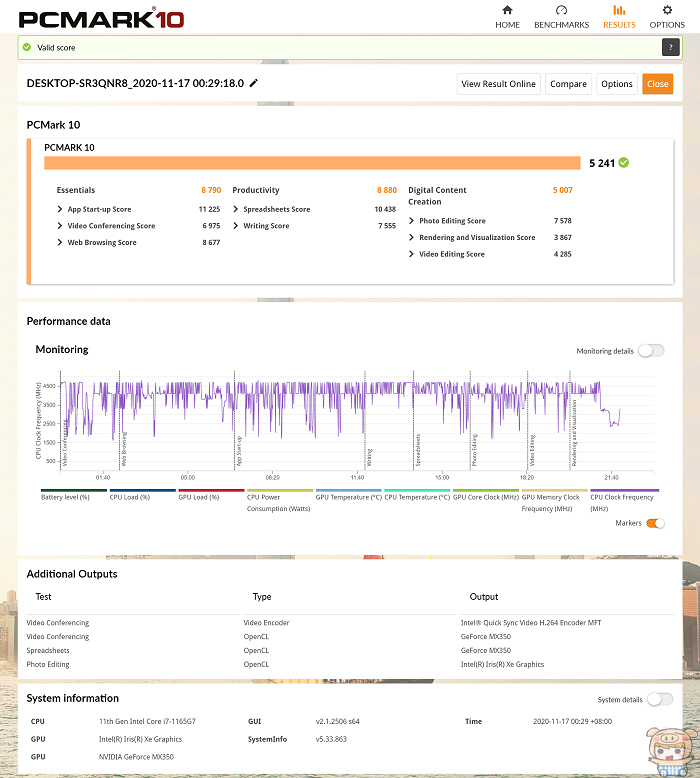The width and height of the screenshot is (700, 778).
Task: Turn off the Markers toggle
Action: click(655, 523)
